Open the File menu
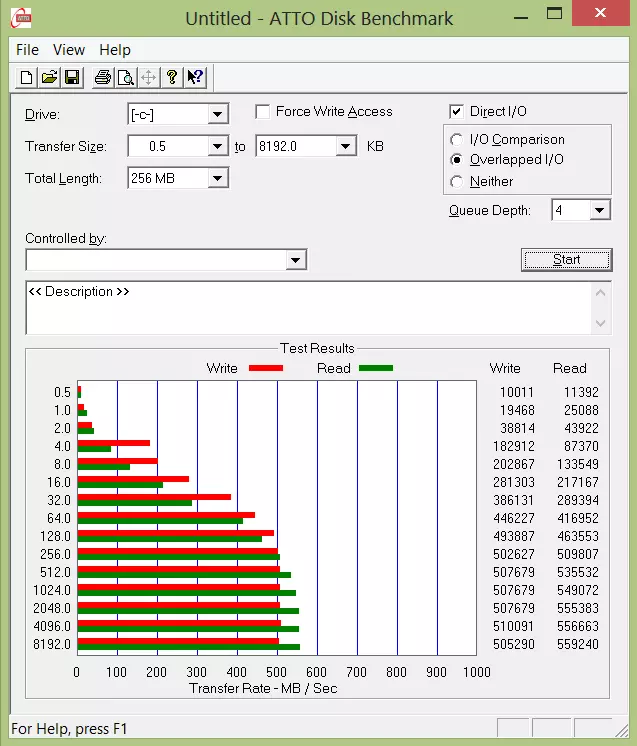Viewport: 637px width, 746px height. coord(27,50)
